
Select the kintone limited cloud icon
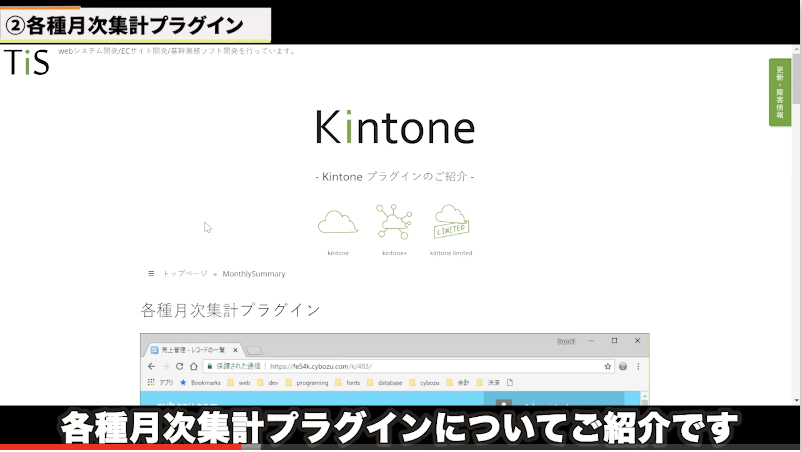[x=451, y=222]
